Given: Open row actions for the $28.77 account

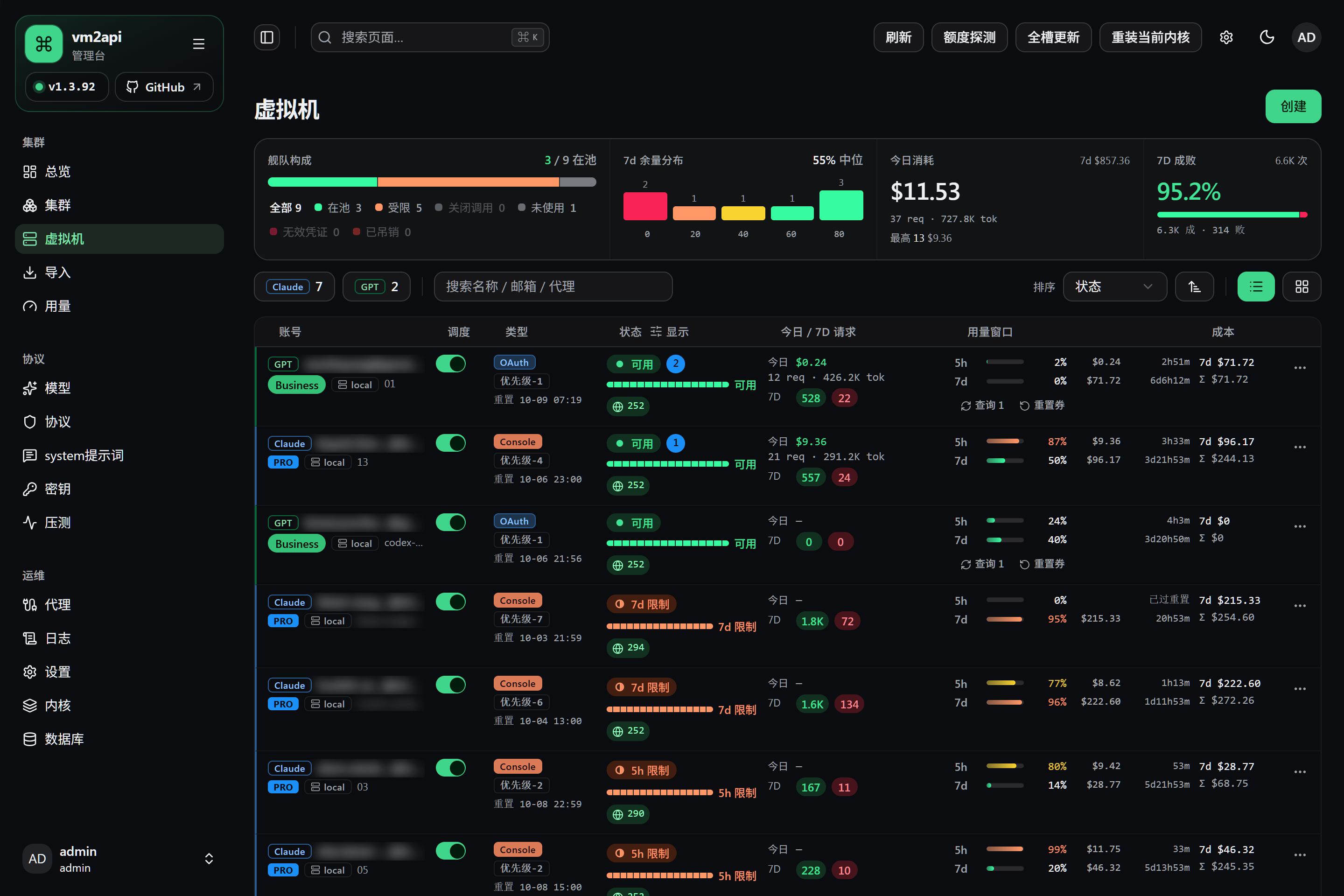Looking at the screenshot, I should tap(1299, 771).
